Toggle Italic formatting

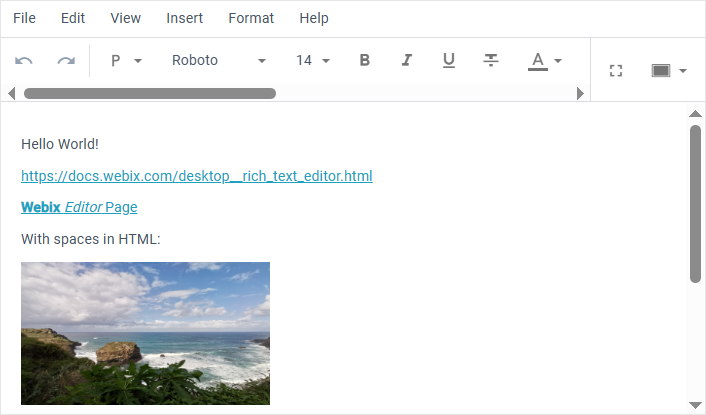coord(407,60)
